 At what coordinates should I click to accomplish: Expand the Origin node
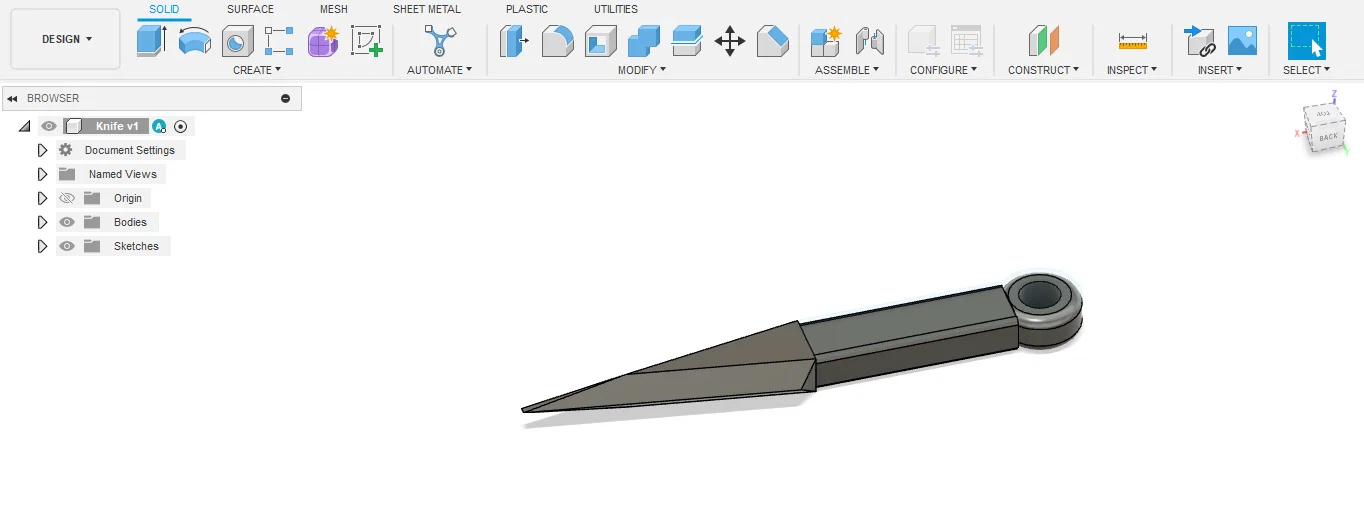(x=42, y=198)
